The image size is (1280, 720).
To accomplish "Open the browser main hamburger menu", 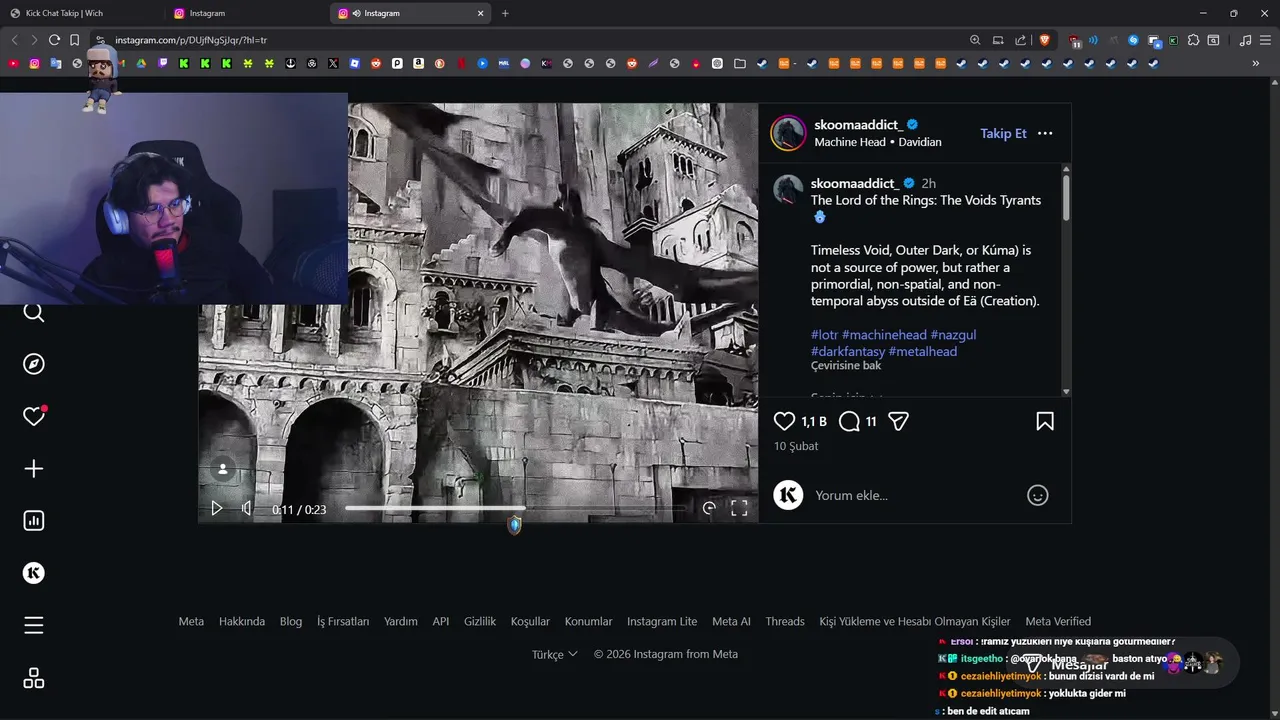I will pos(1265,40).
